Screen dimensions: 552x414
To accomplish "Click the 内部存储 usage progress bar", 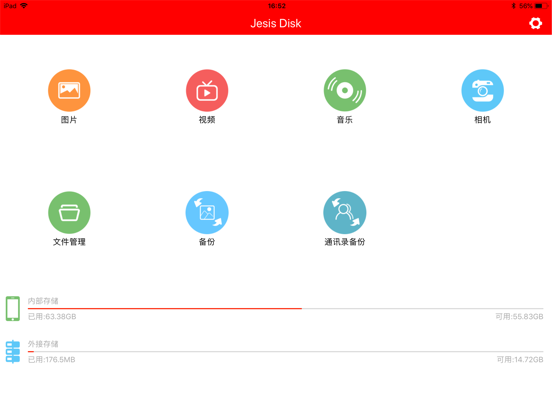I will (286, 308).
